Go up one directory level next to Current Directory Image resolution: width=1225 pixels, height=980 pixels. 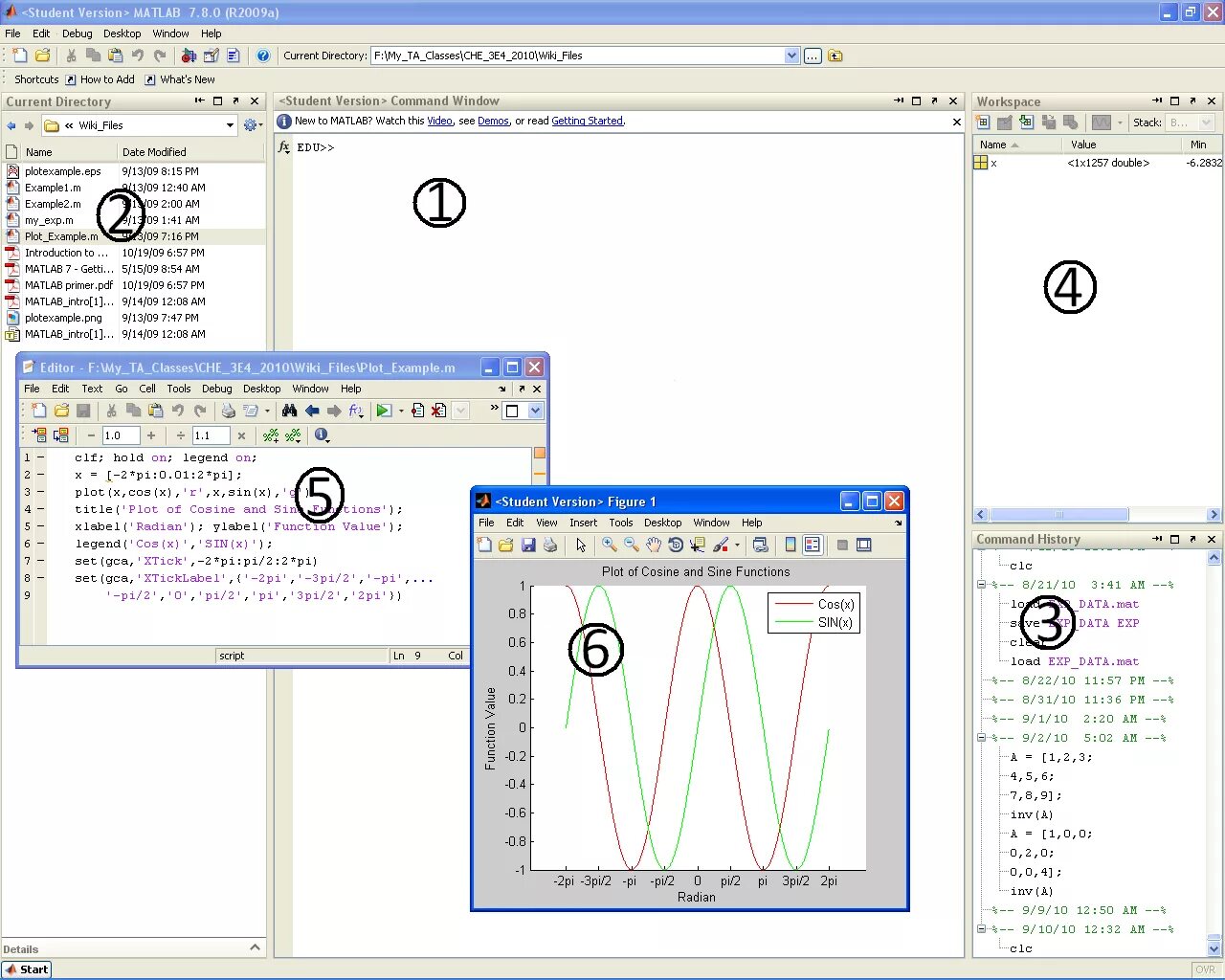click(835, 56)
